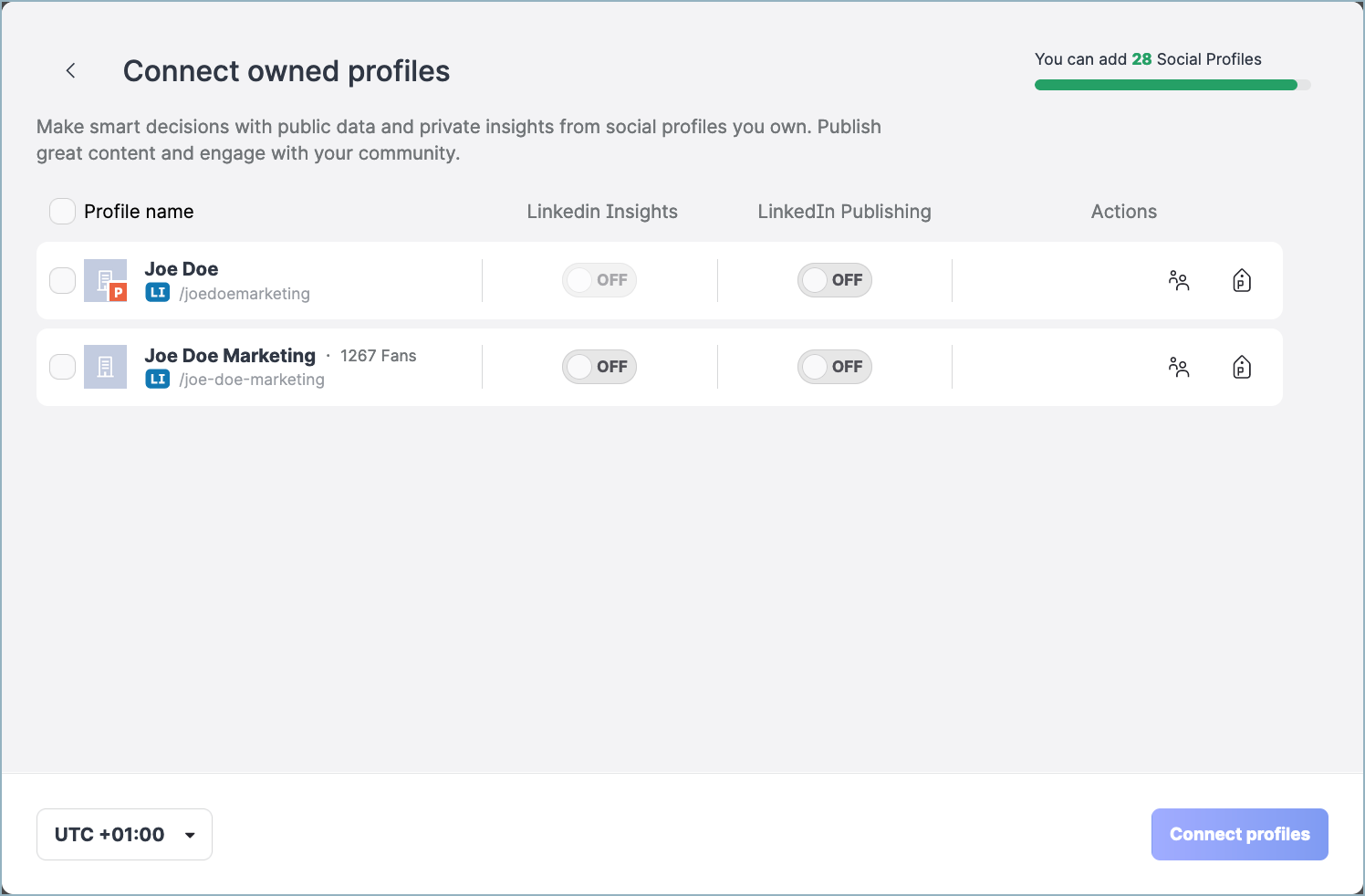Click the tagged-profile icon for Joe Doe
Image resolution: width=1365 pixels, height=896 pixels.
pos(1241,280)
